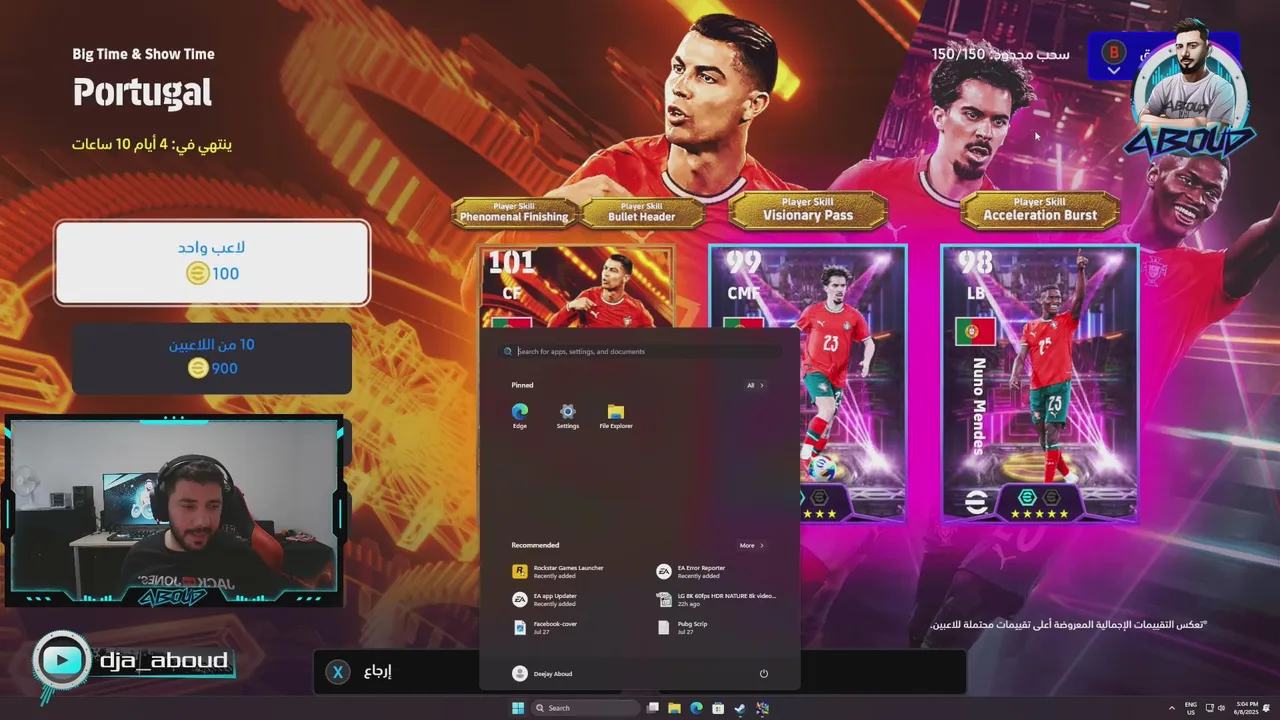Click the taskbar Search box
The width and height of the screenshot is (1280, 720).
[585, 708]
